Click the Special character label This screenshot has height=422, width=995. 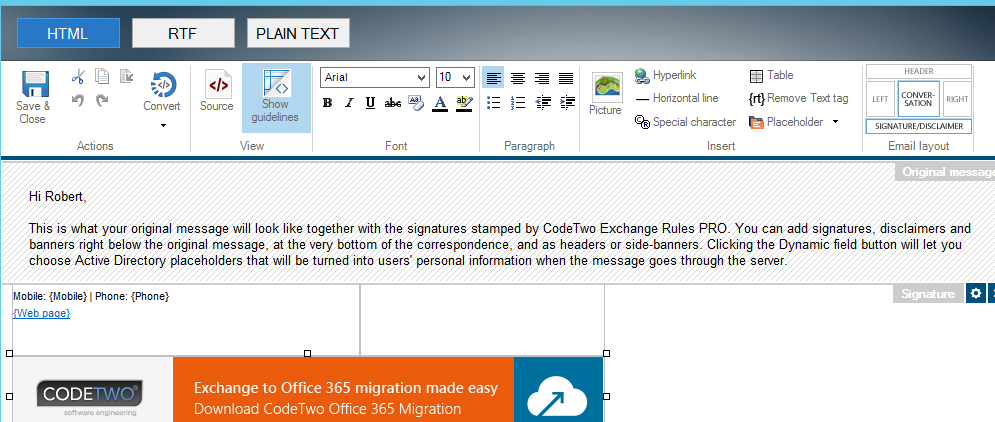pos(694,122)
